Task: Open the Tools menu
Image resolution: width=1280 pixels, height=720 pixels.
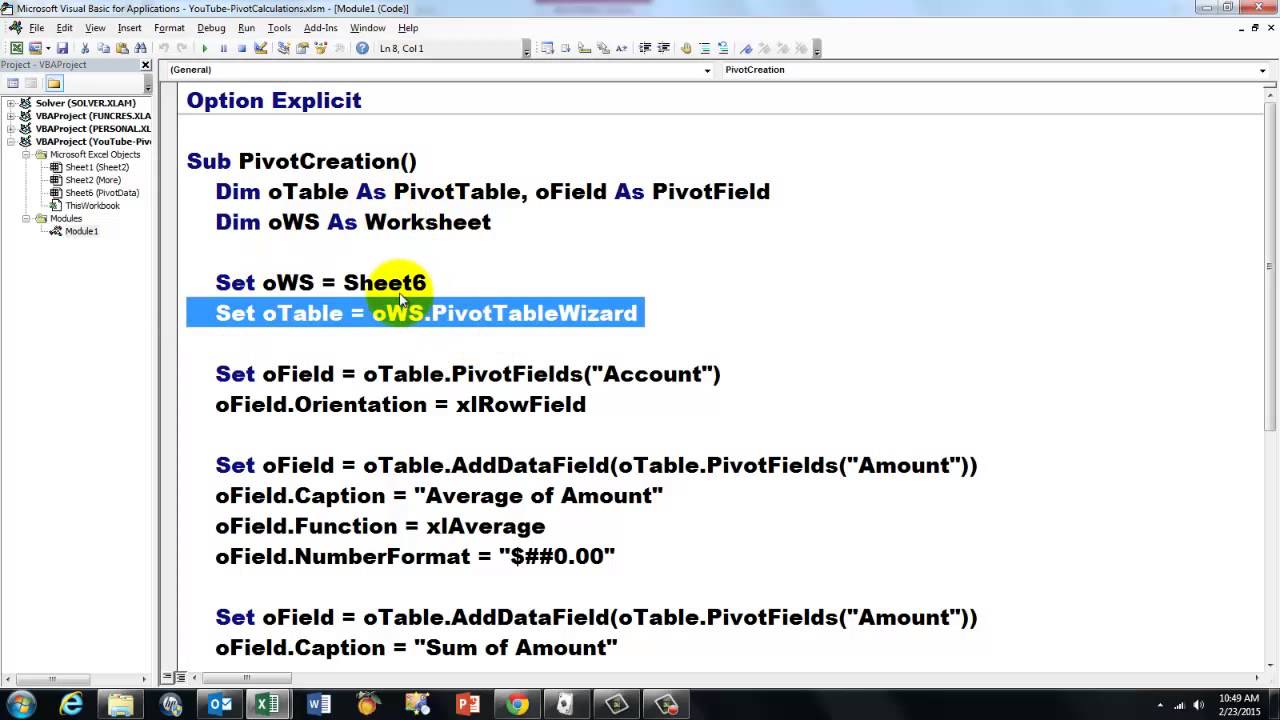Action: coord(279,28)
